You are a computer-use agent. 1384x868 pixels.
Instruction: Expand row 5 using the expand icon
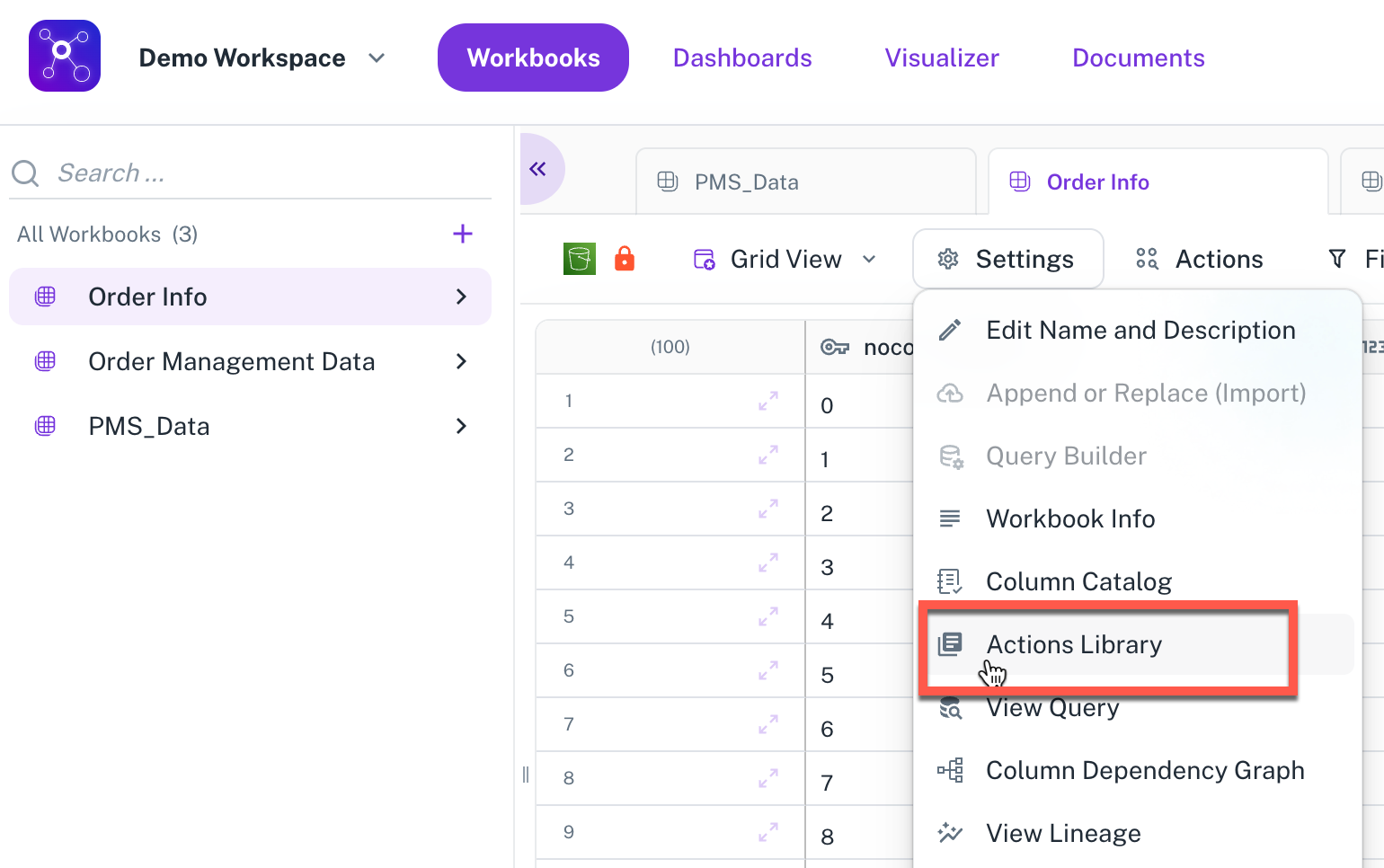coord(767,616)
